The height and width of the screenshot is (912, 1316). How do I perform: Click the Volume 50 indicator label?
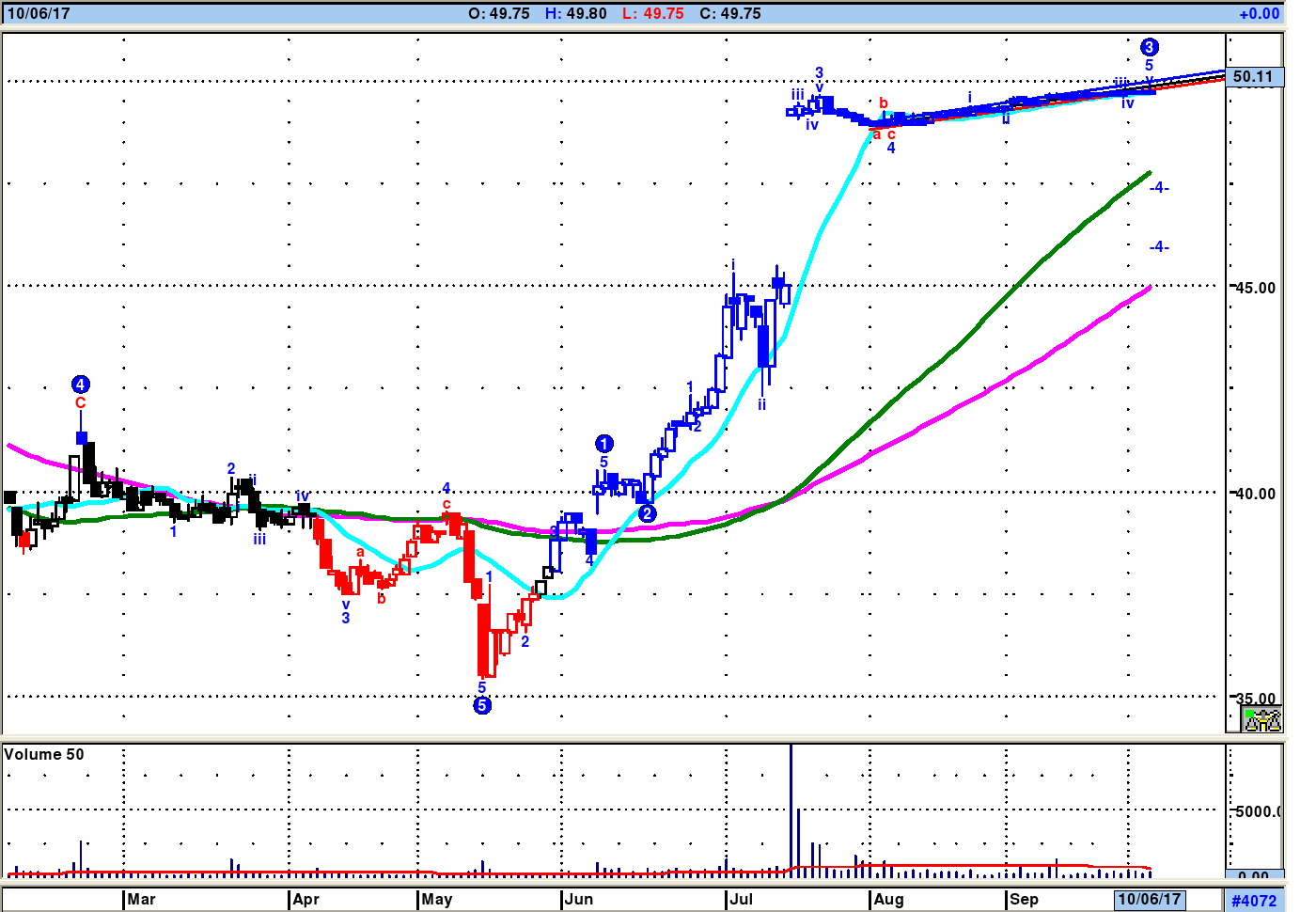[x=44, y=754]
